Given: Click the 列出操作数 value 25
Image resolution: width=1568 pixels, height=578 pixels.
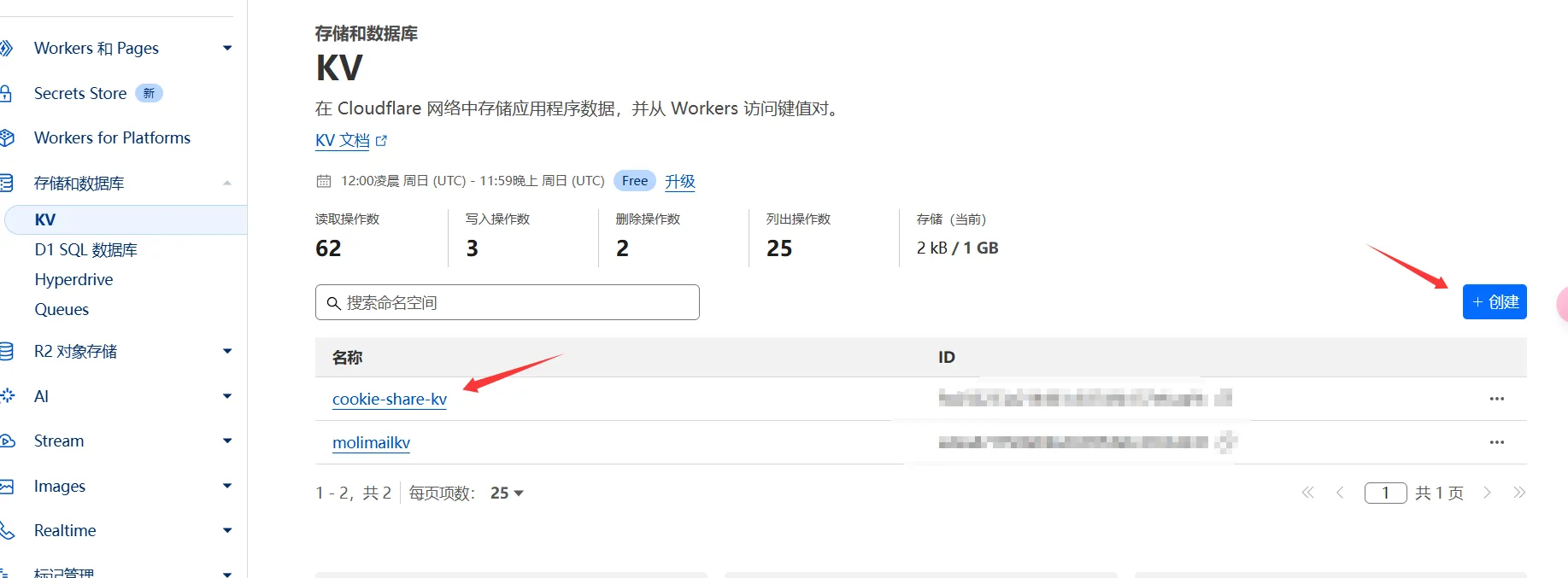Looking at the screenshot, I should (x=779, y=248).
